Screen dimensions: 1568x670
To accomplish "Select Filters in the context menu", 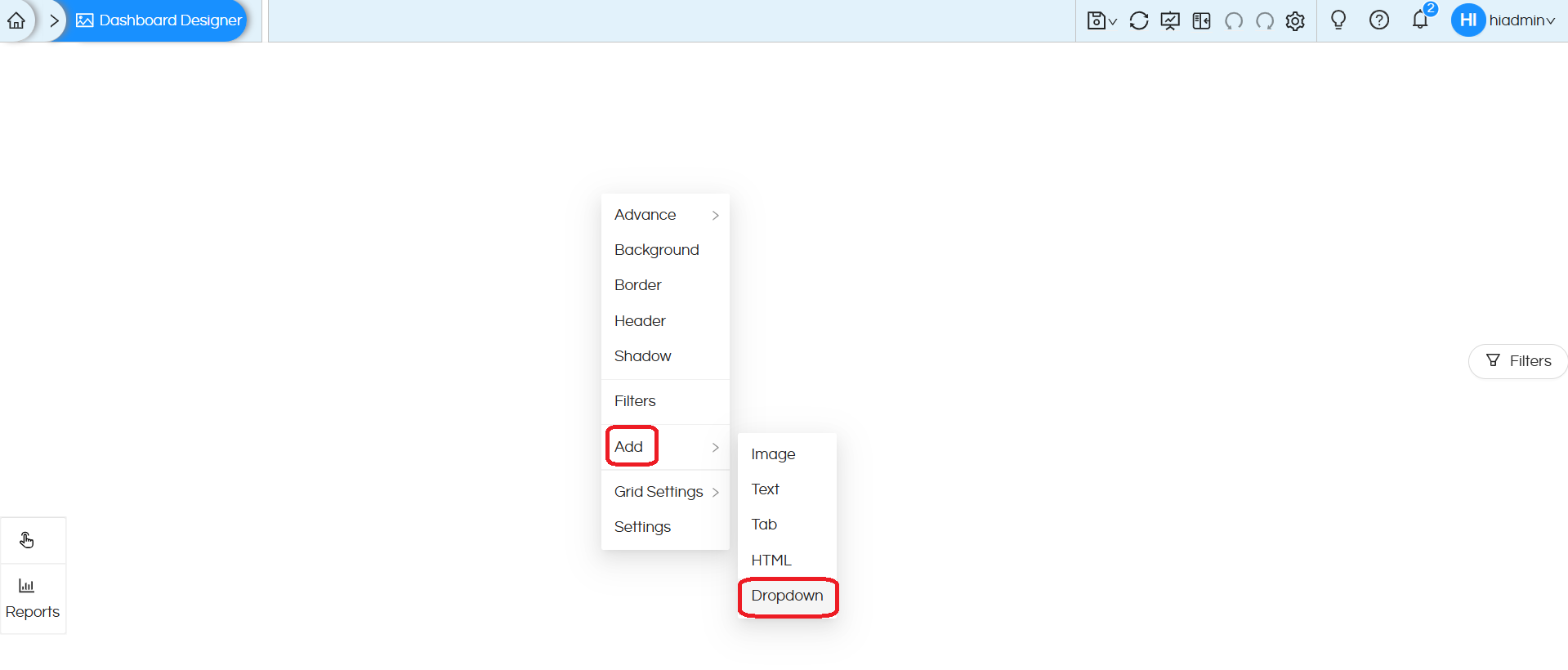I will point(665,401).
